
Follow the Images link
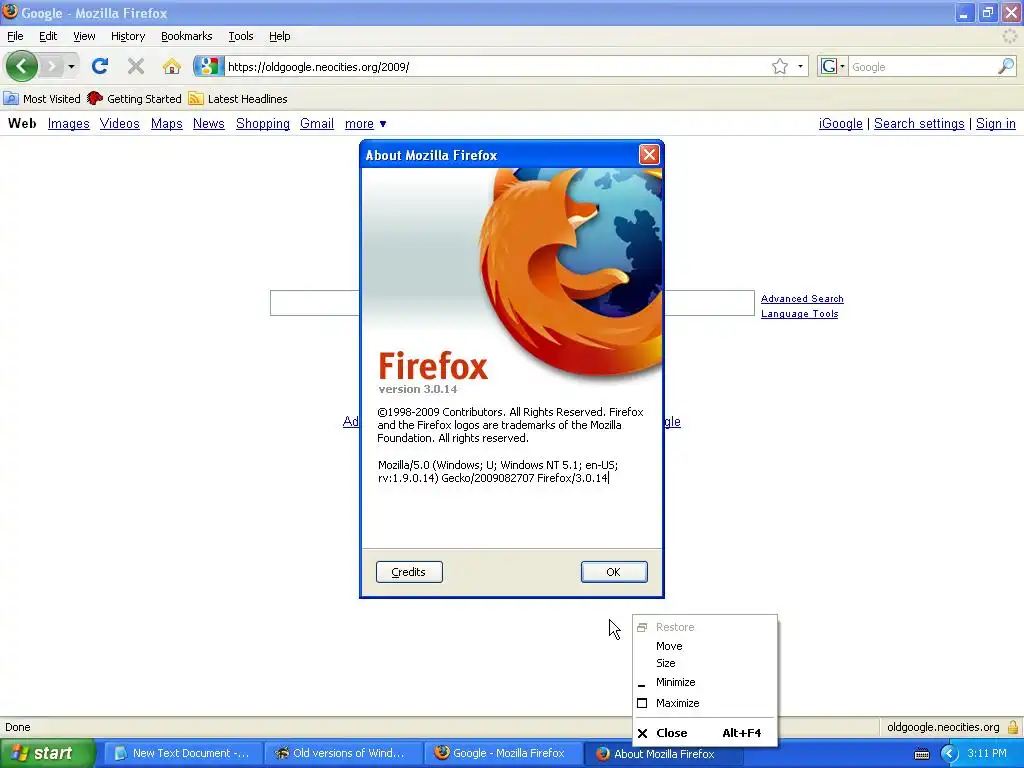69,123
